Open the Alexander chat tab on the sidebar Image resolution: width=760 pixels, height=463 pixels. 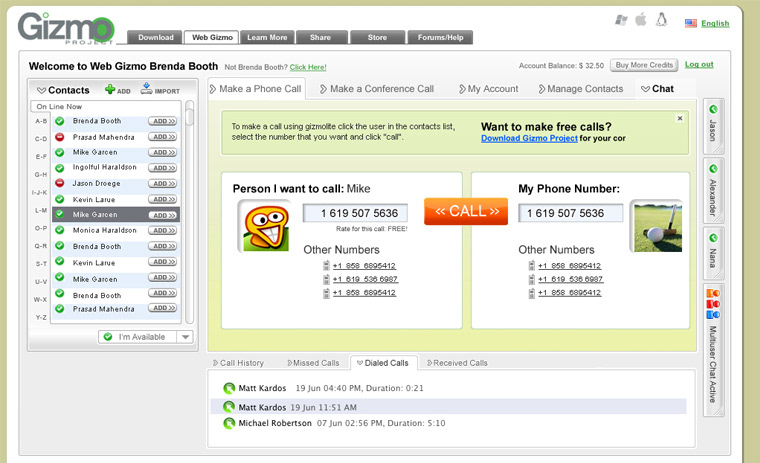713,191
